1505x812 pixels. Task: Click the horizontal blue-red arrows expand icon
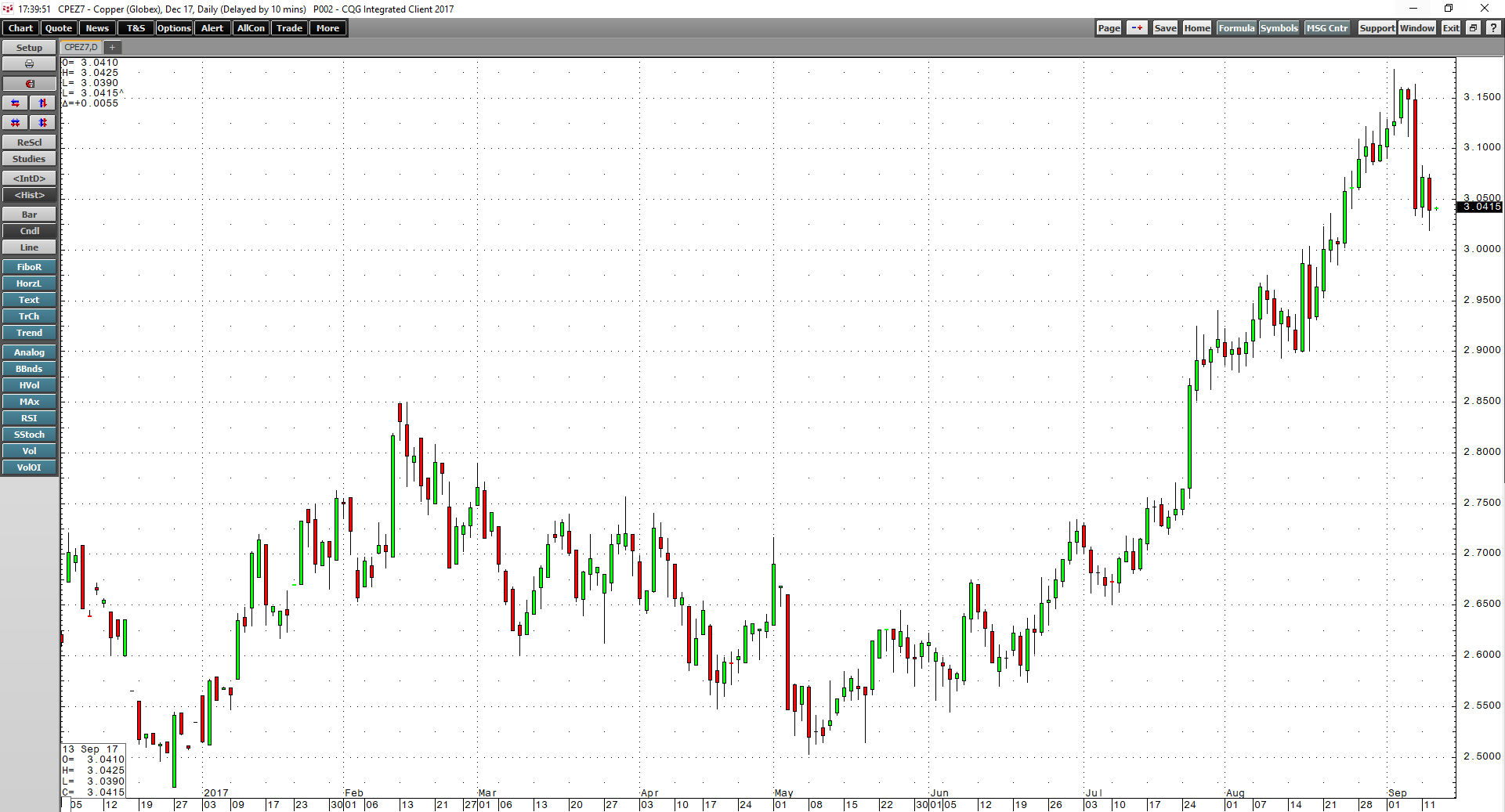[15, 103]
